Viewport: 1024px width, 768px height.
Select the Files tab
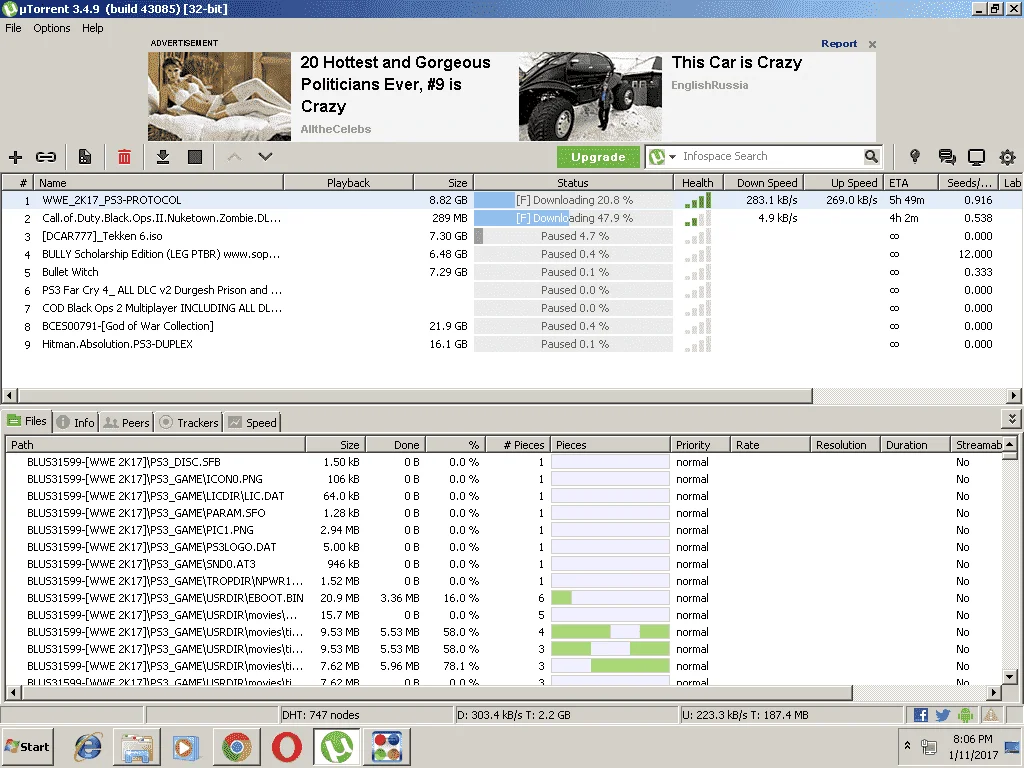tap(27, 421)
